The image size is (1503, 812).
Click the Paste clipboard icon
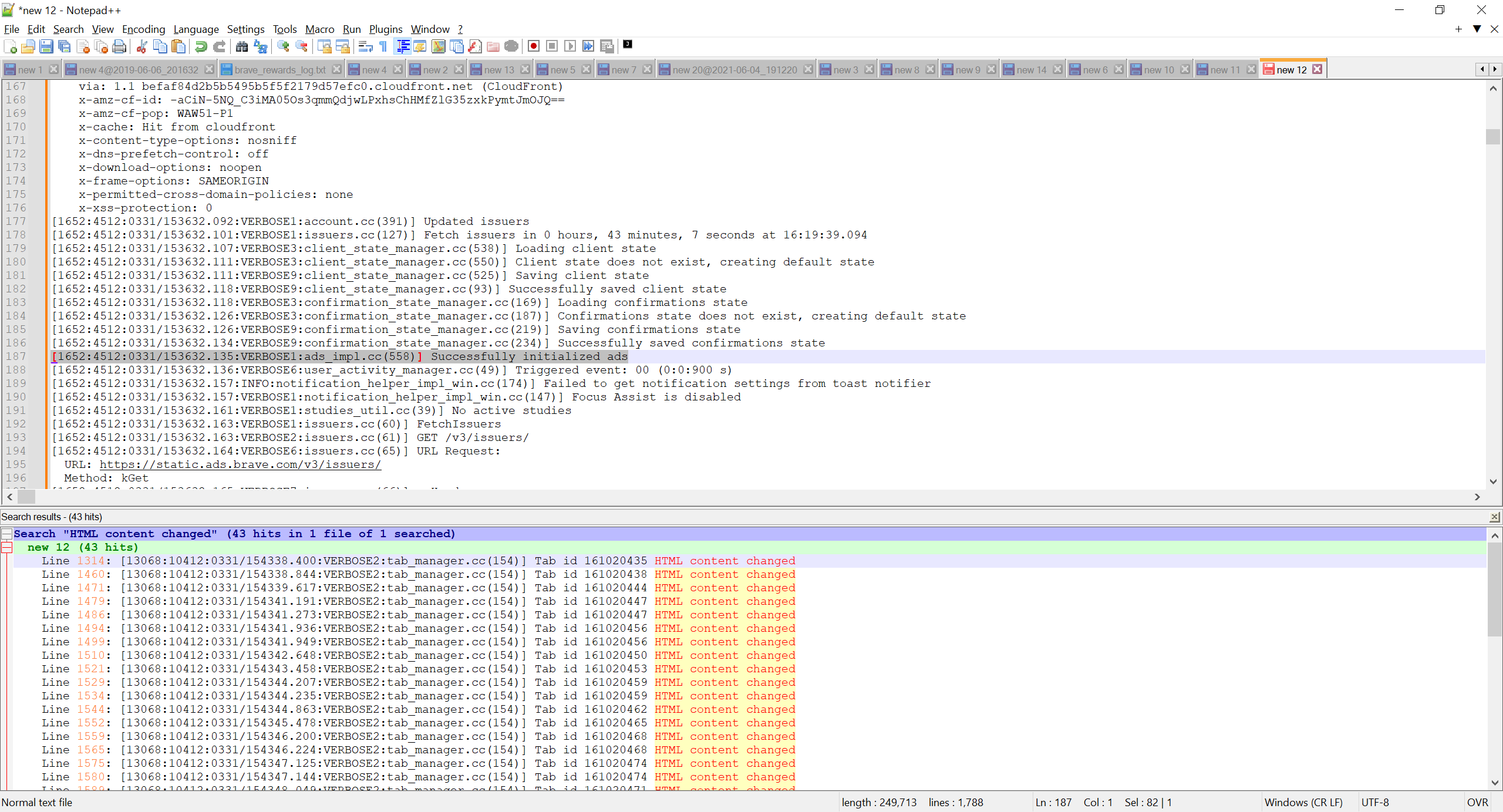pyautogui.click(x=178, y=46)
